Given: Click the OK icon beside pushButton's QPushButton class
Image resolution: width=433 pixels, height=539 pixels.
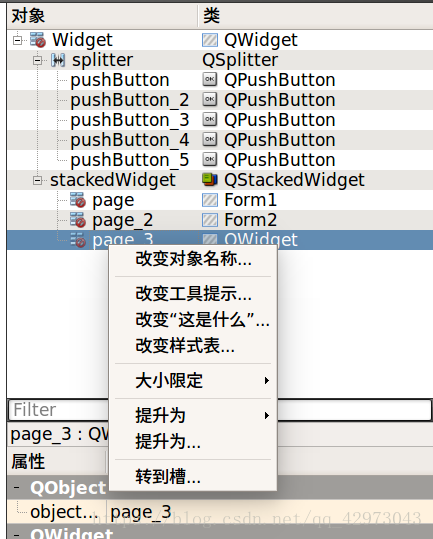Looking at the screenshot, I should (x=210, y=80).
